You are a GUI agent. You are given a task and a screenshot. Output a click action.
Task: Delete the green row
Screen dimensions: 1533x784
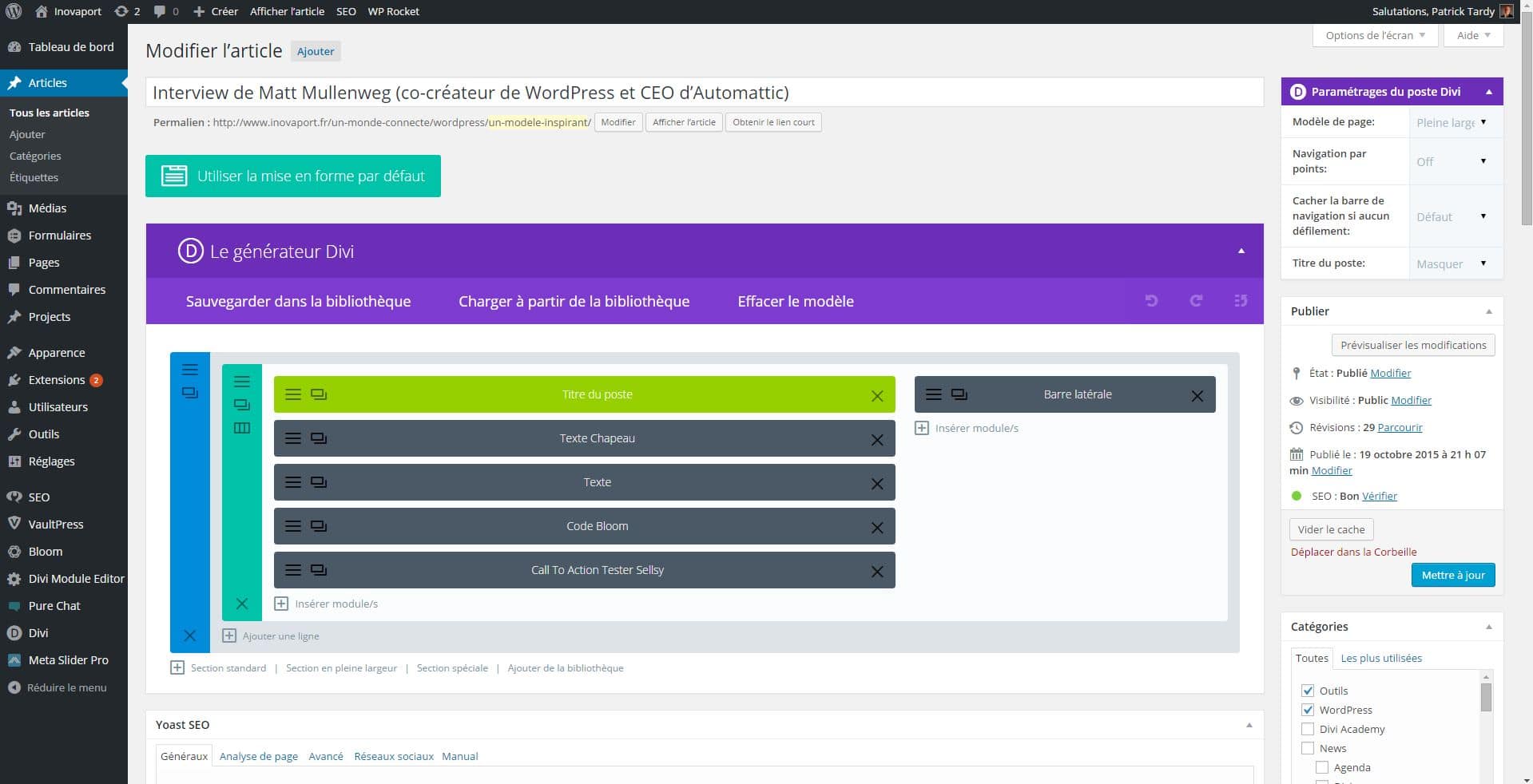[242, 604]
